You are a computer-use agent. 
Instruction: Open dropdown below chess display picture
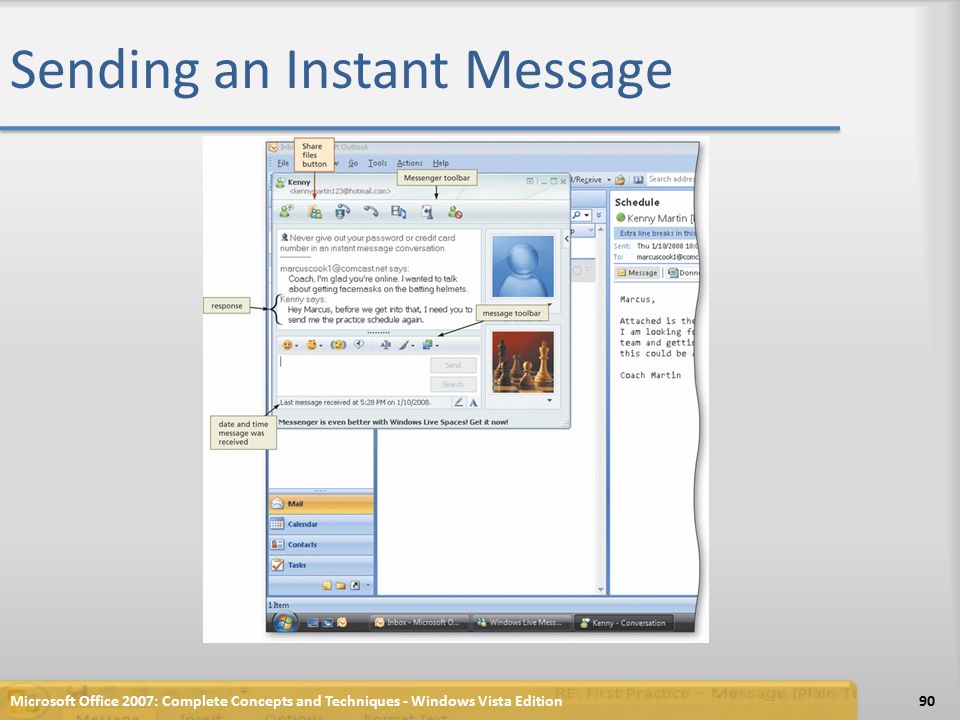pos(549,400)
